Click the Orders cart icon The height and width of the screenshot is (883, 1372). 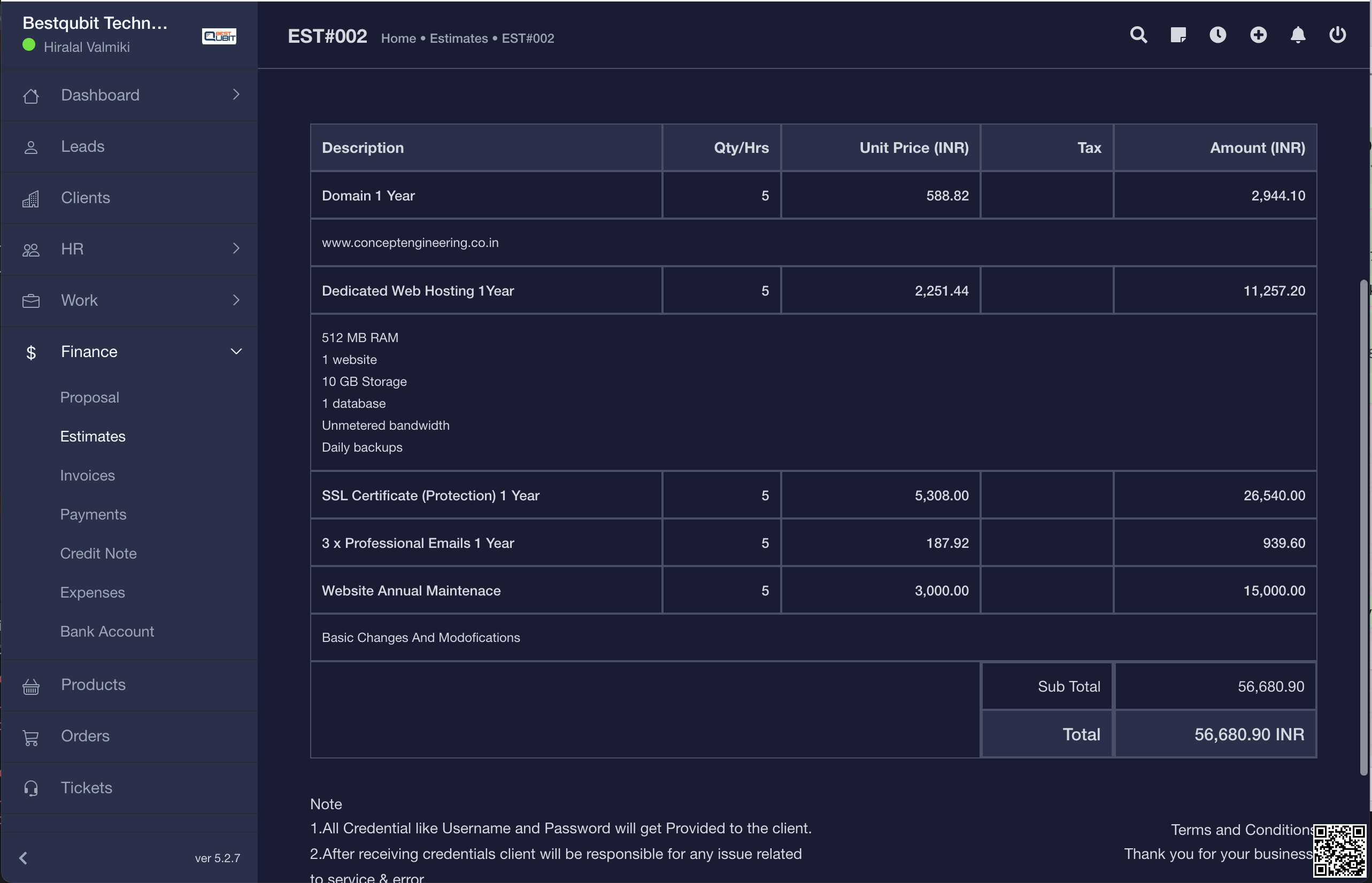pyautogui.click(x=31, y=737)
